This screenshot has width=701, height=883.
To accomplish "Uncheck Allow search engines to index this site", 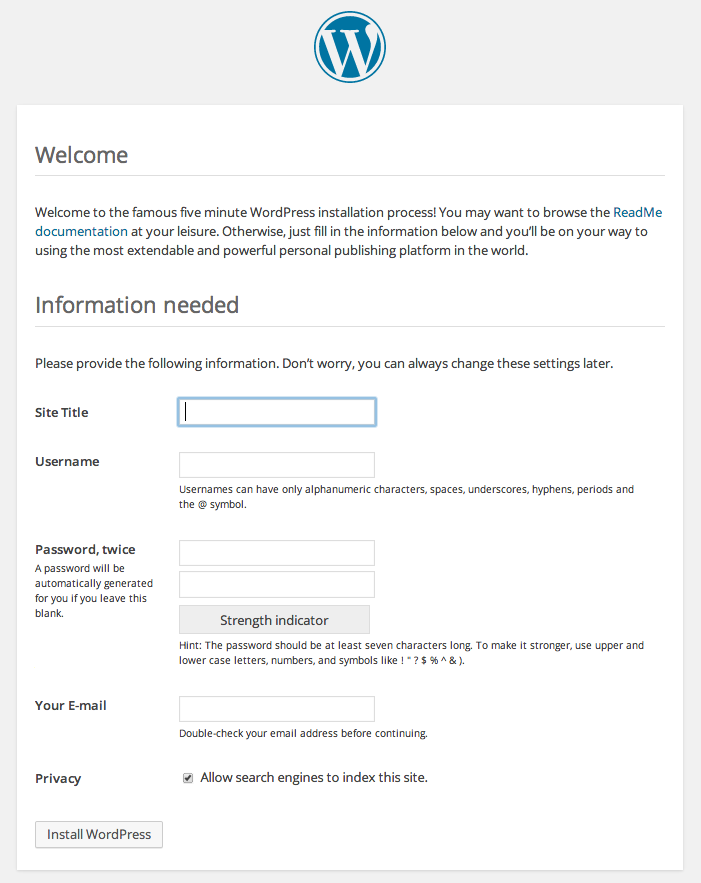I will coord(188,778).
